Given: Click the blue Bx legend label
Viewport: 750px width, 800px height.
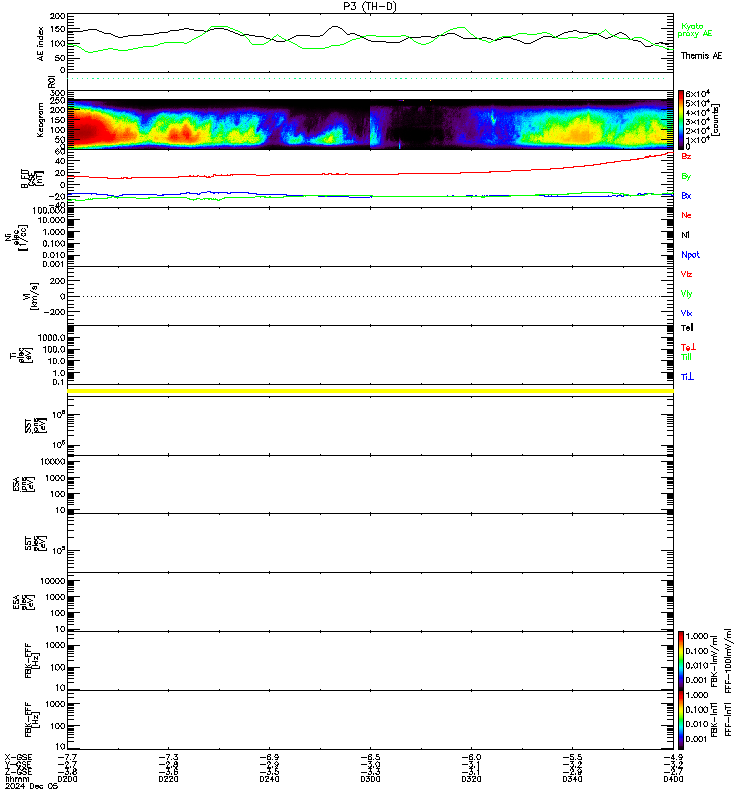Looking at the screenshot, I should (x=686, y=195).
